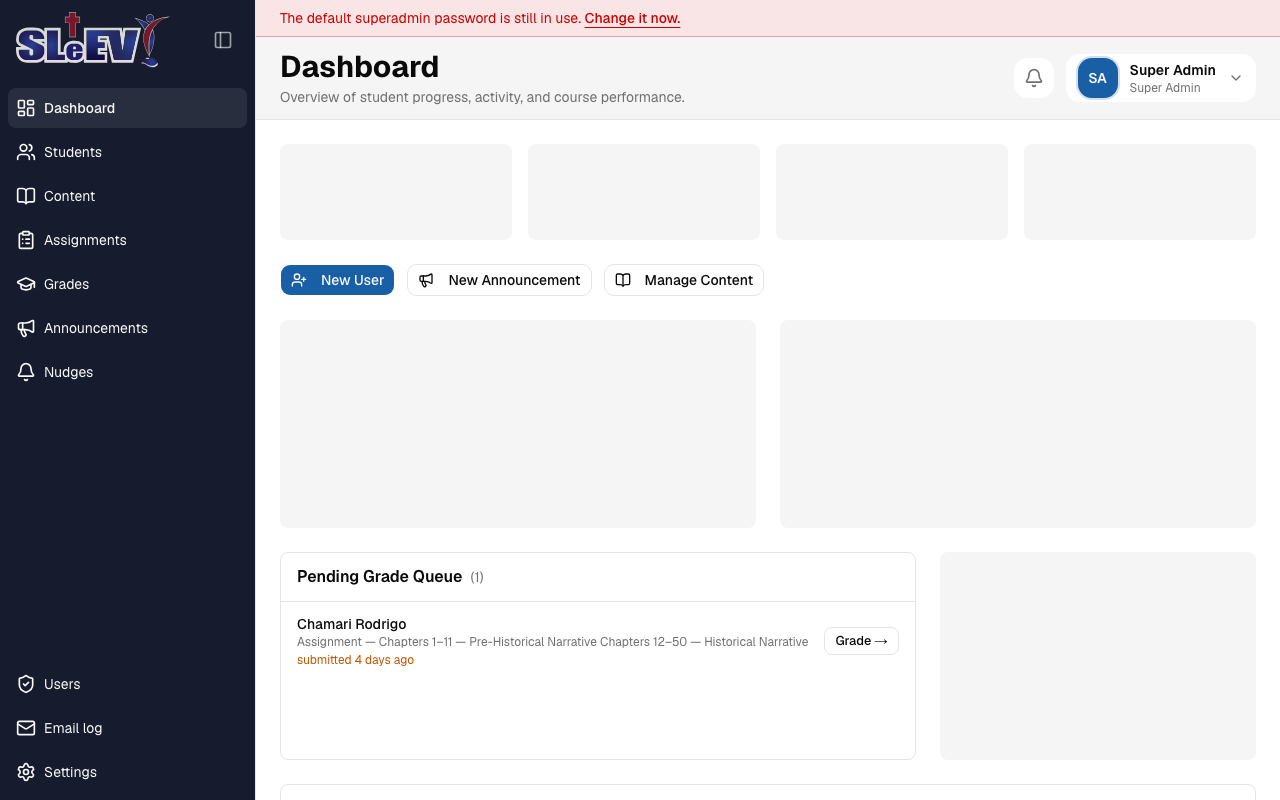Click the Grades graduation cap icon
1280x800 pixels.
tap(26, 284)
